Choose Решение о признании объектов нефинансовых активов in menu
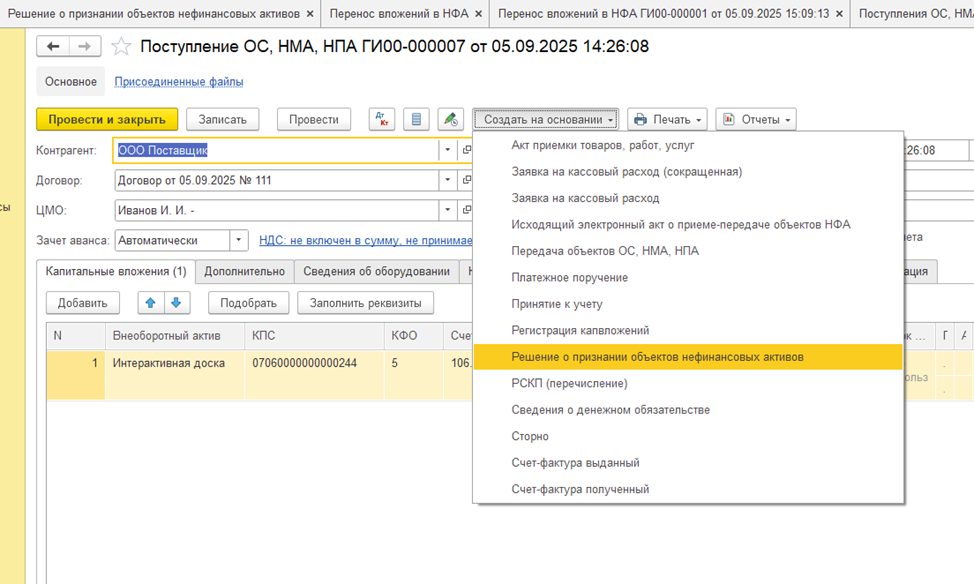974x584 pixels. click(x=688, y=357)
